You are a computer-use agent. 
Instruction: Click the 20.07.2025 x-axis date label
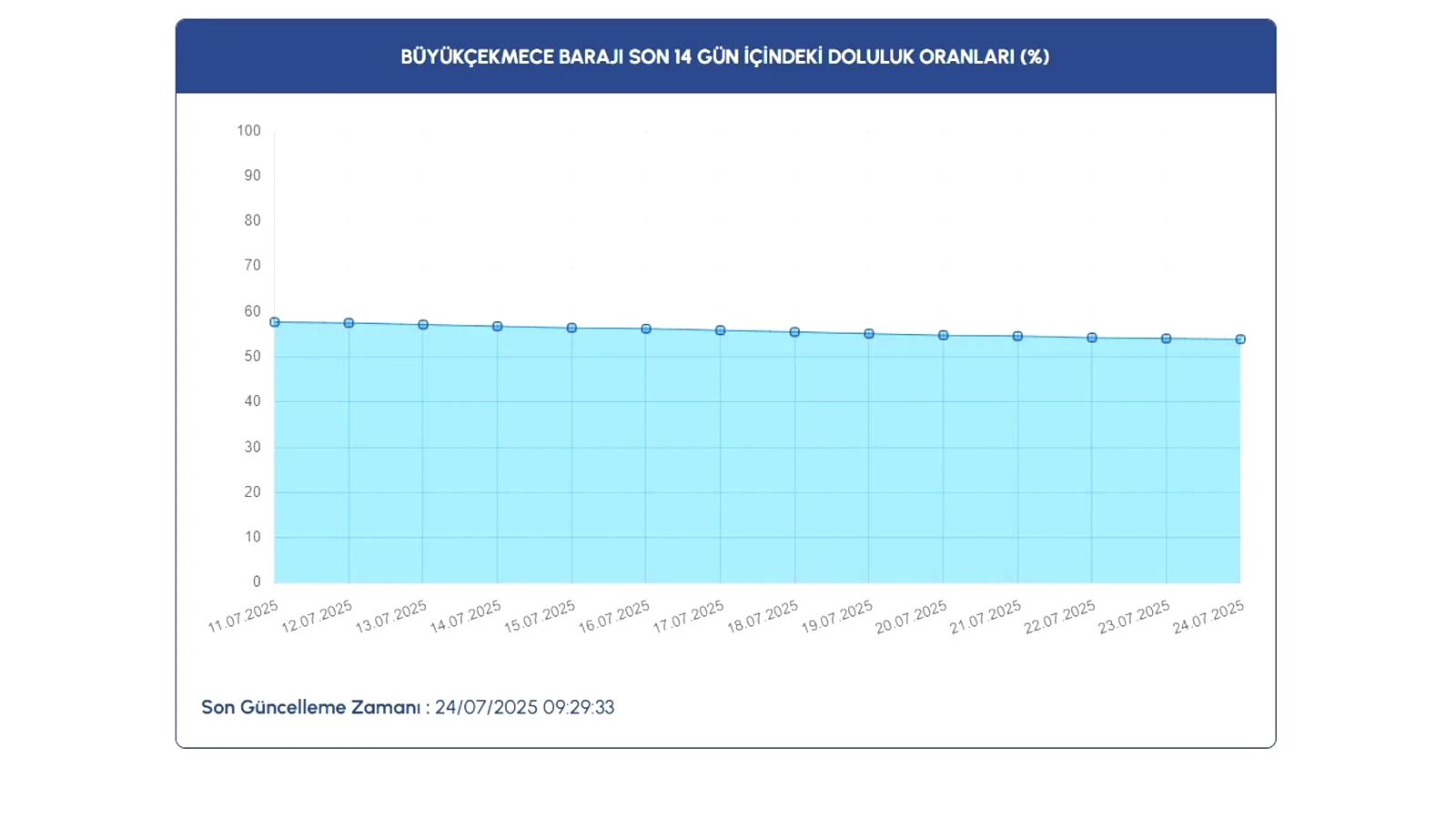point(912,617)
